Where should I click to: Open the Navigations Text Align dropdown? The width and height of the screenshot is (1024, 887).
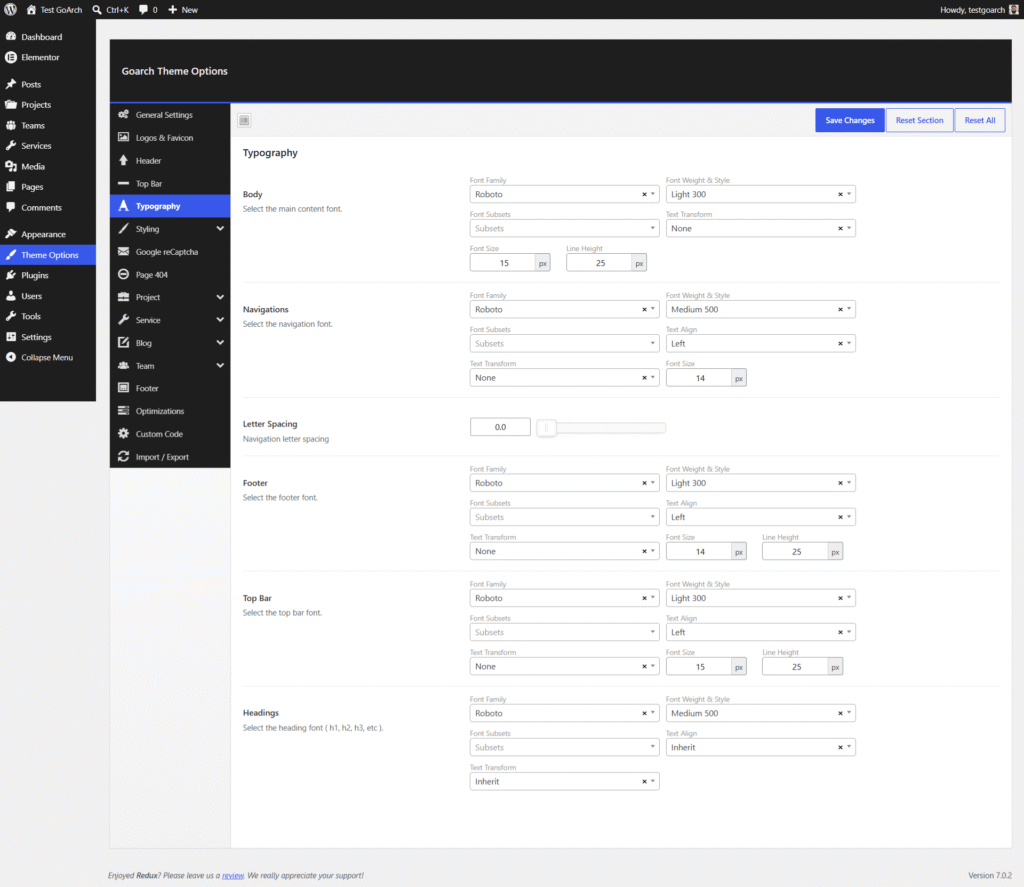point(760,344)
